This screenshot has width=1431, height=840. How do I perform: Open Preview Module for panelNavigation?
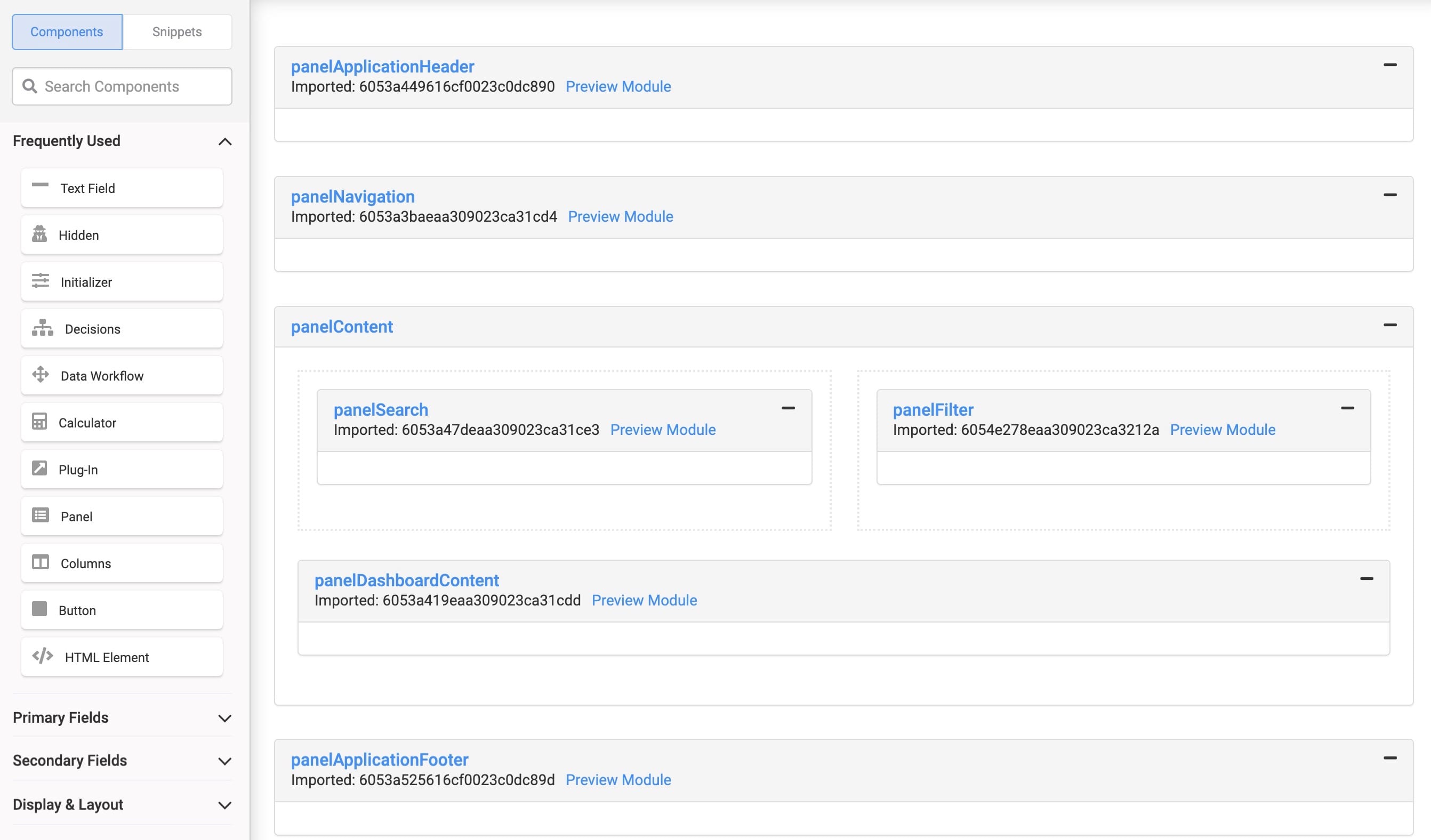(620, 217)
